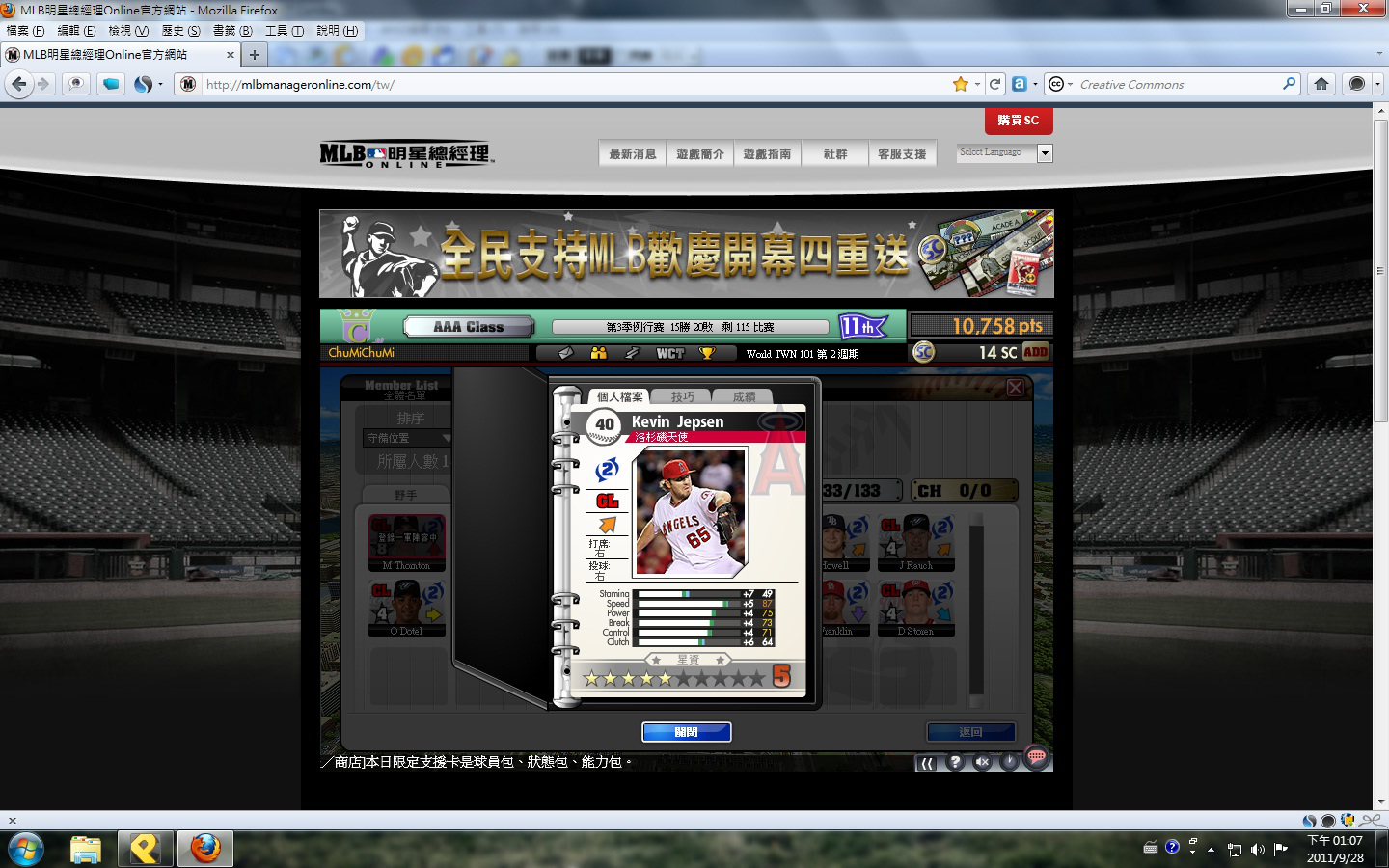Click the rewind arrows icon at bottom

pyautogui.click(x=927, y=763)
